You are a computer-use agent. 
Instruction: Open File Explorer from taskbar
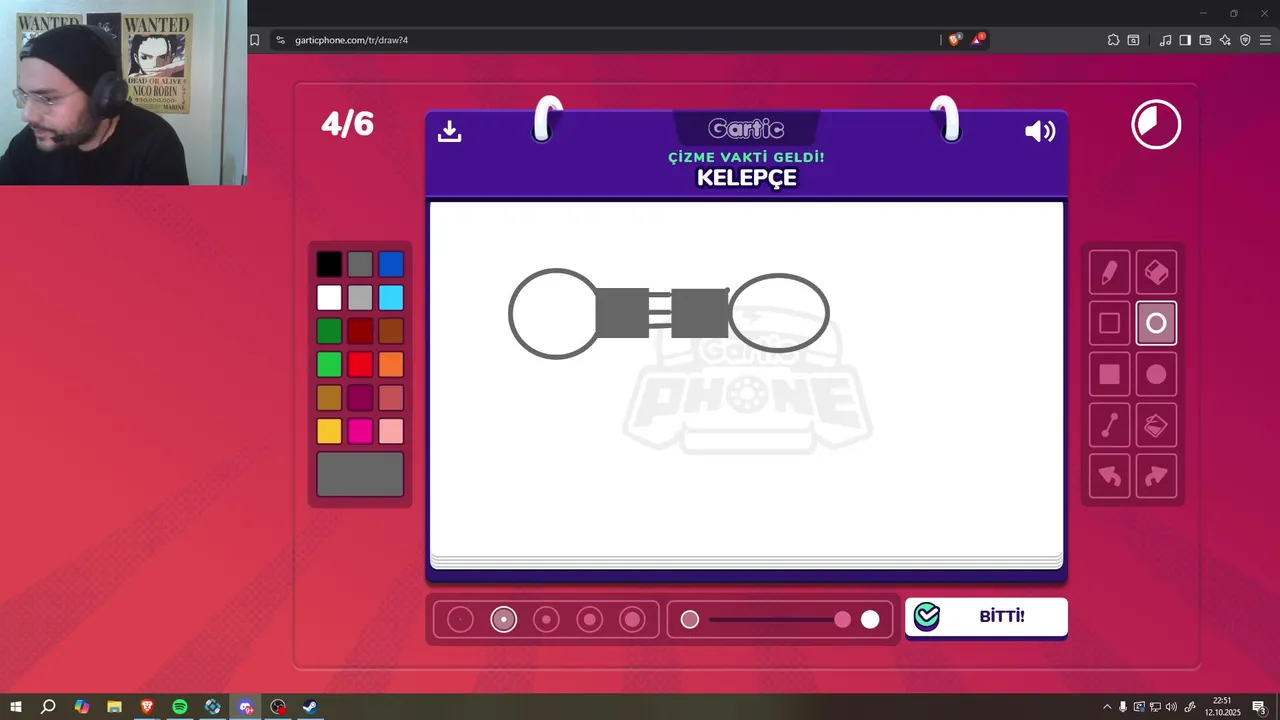114,706
